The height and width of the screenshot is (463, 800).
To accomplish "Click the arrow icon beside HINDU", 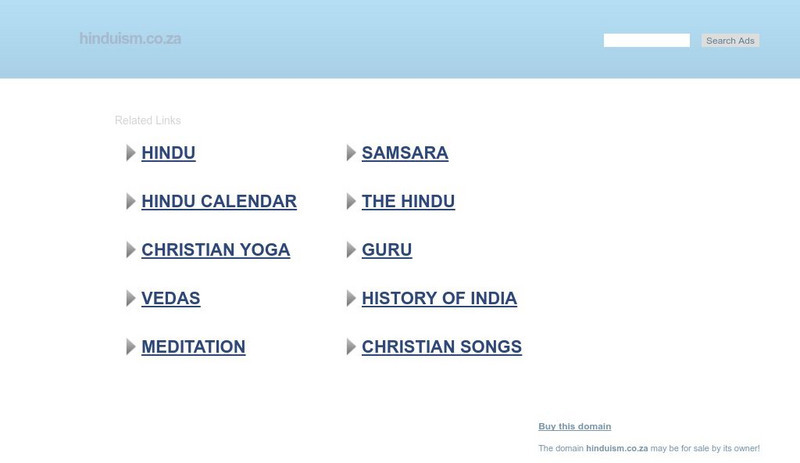I will 131,153.
